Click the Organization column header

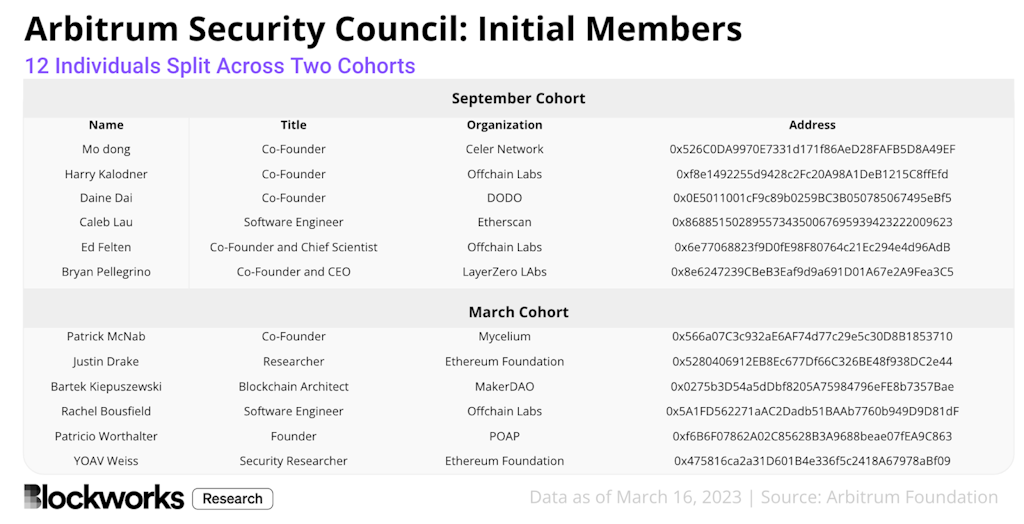tap(504, 125)
